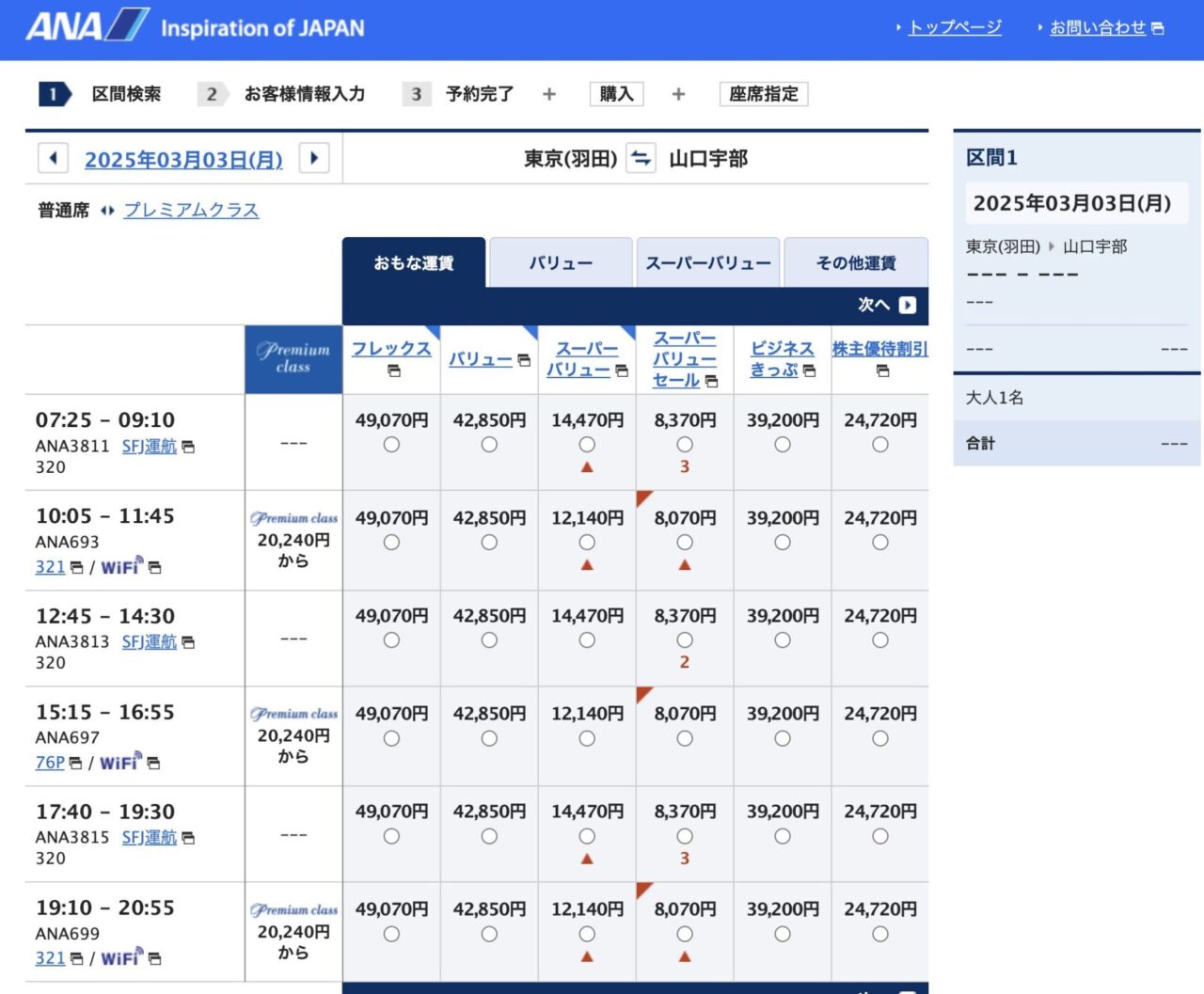Select 24,720円 fare for 17:40 flight
This screenshot has height=994, width=1204.
coord(880,836)
